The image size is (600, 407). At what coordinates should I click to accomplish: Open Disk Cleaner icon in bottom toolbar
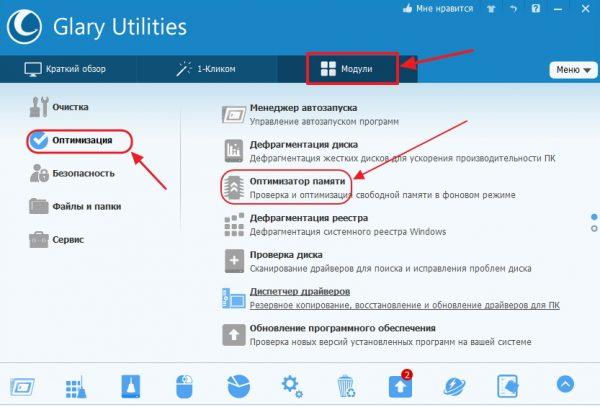point(130,386)
